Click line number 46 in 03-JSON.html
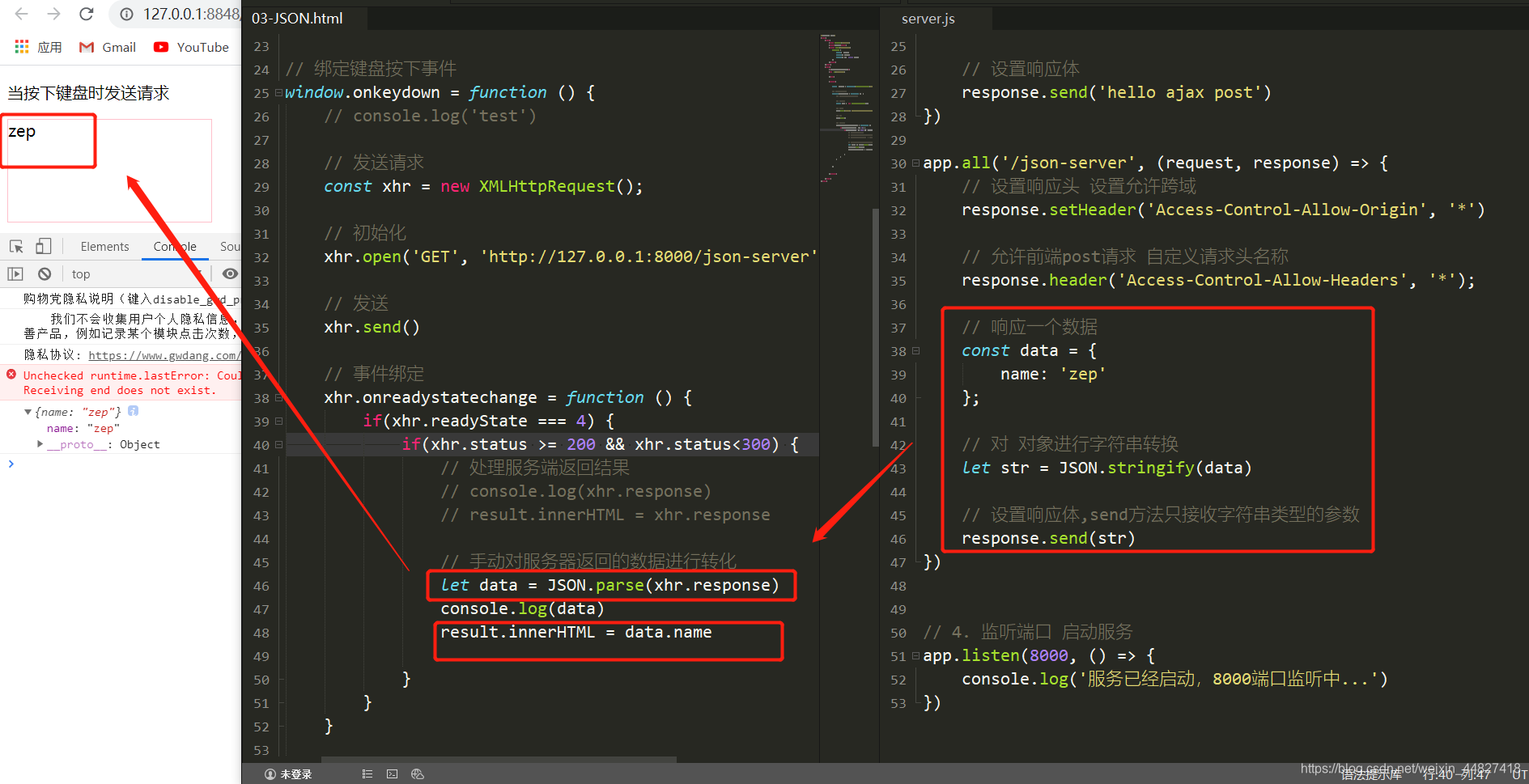 click(x=261, y=586)
